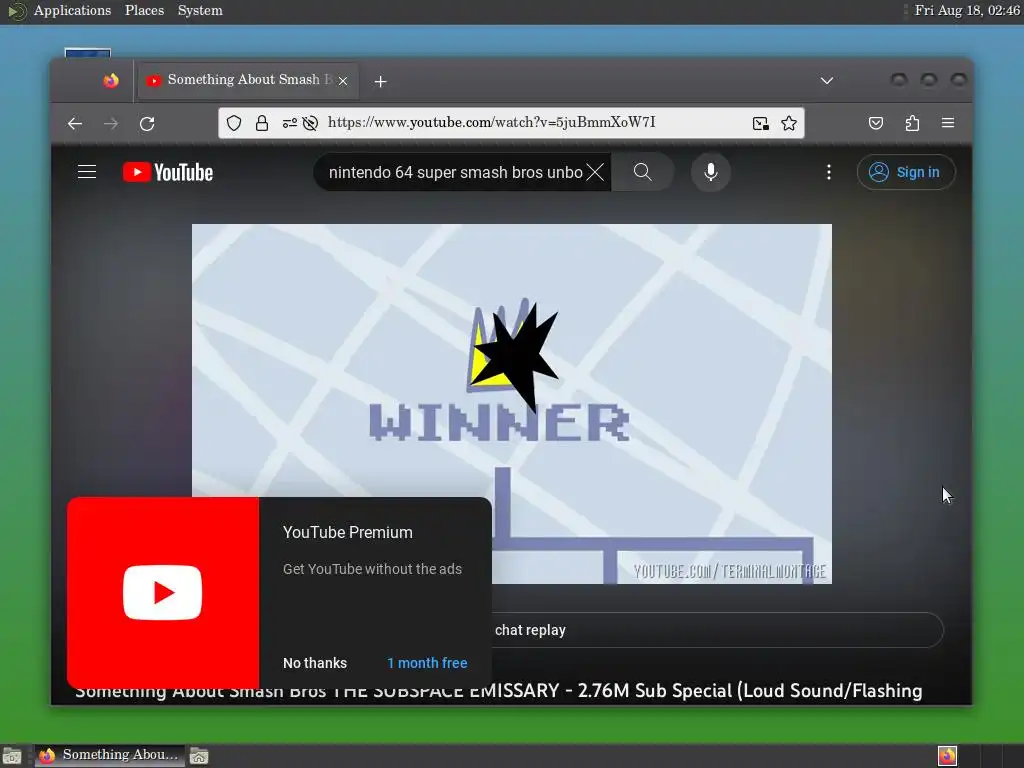1024x768 pixels.
Task: Click the YouTube Premium heading text
Action: coord(347,532)
